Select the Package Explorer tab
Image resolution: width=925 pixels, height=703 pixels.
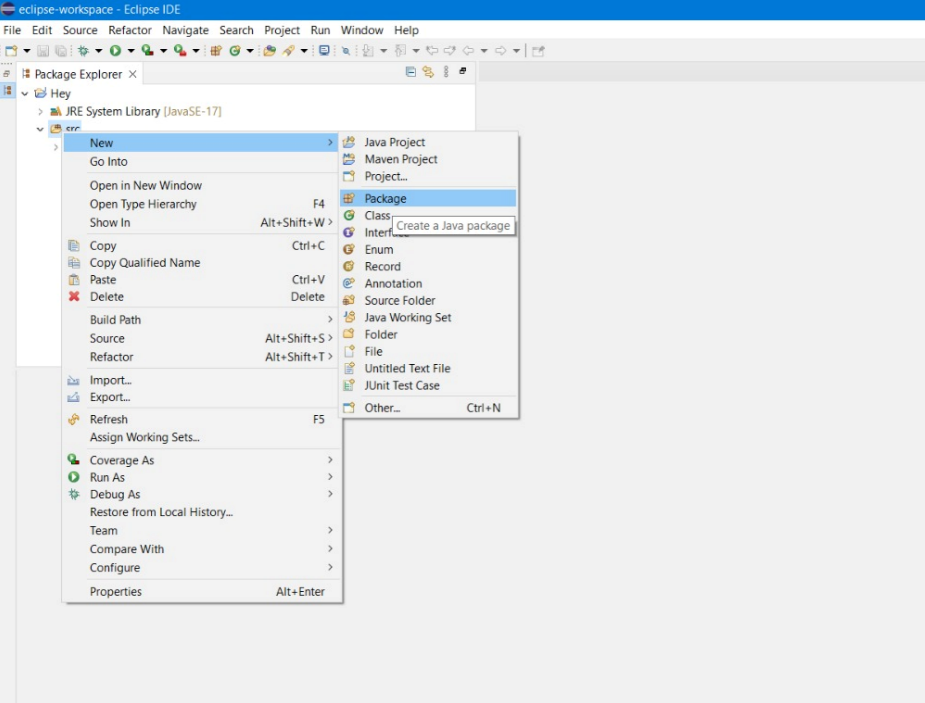point(78,74)
